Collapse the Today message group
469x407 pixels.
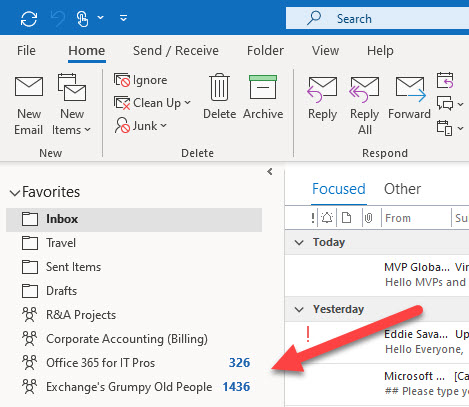pyautogui.click(x=299, y=242)
